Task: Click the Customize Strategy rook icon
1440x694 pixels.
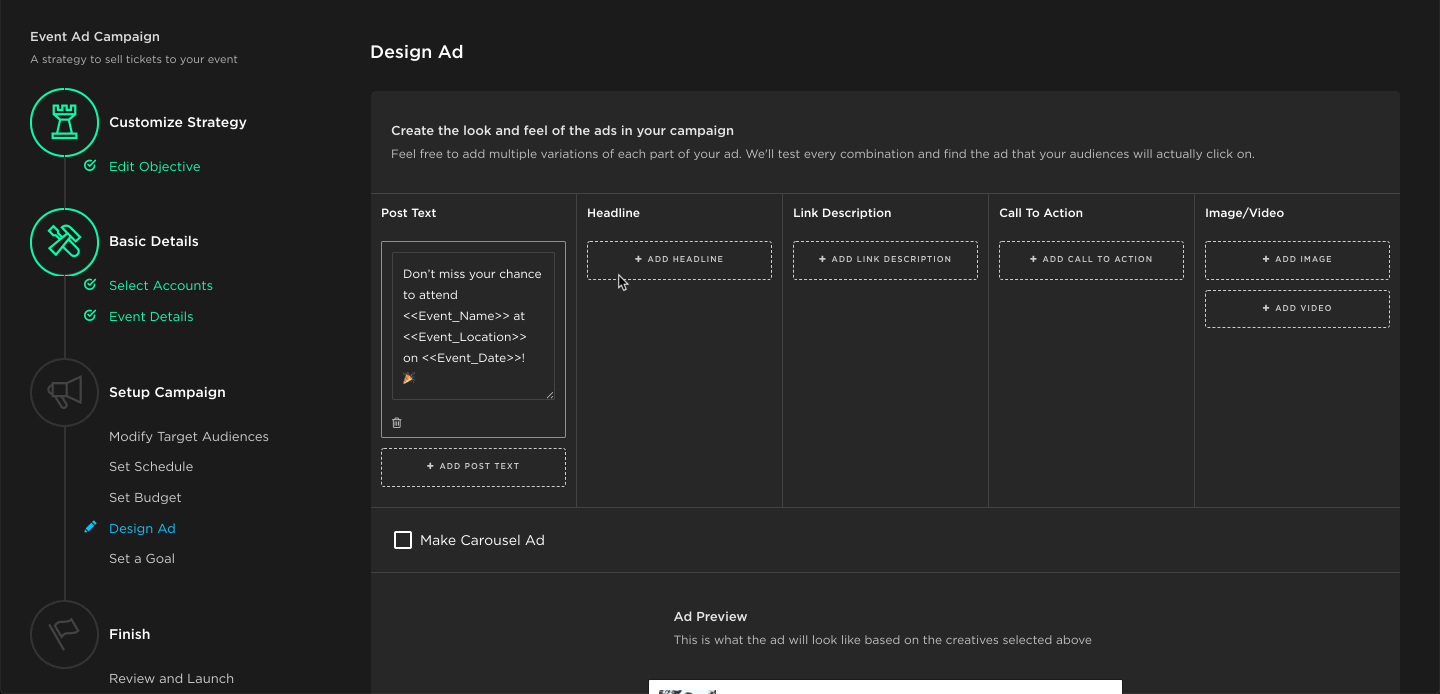Action: pos(64,122)
